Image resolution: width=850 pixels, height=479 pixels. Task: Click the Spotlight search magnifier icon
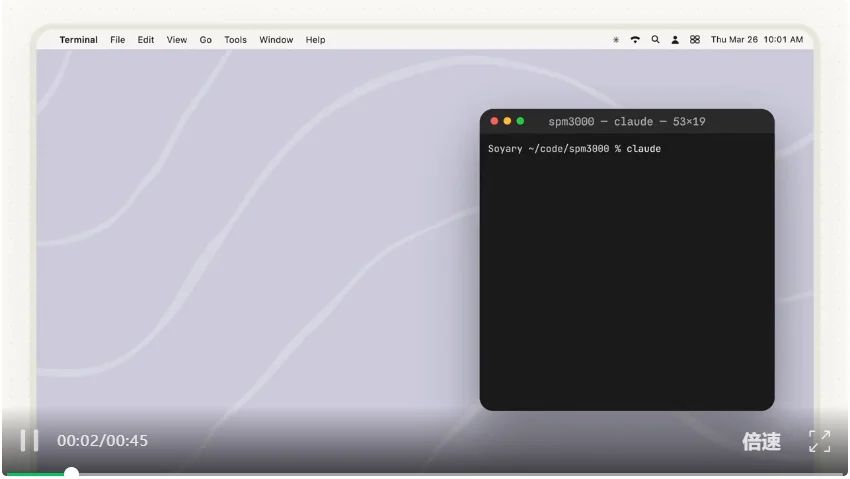(655, 40)
